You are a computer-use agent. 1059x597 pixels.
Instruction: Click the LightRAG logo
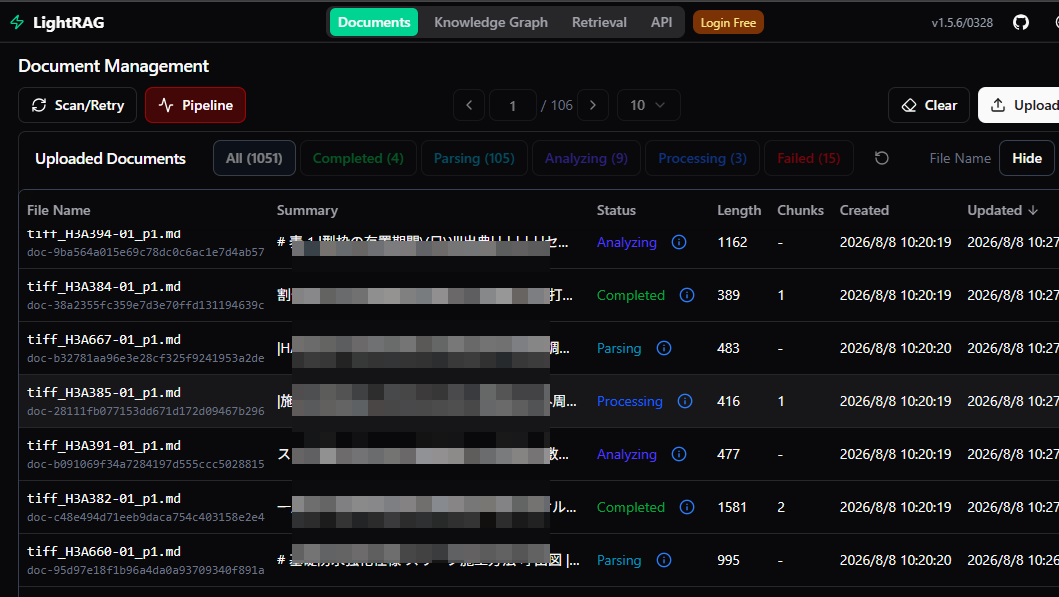tap(58, 22)
